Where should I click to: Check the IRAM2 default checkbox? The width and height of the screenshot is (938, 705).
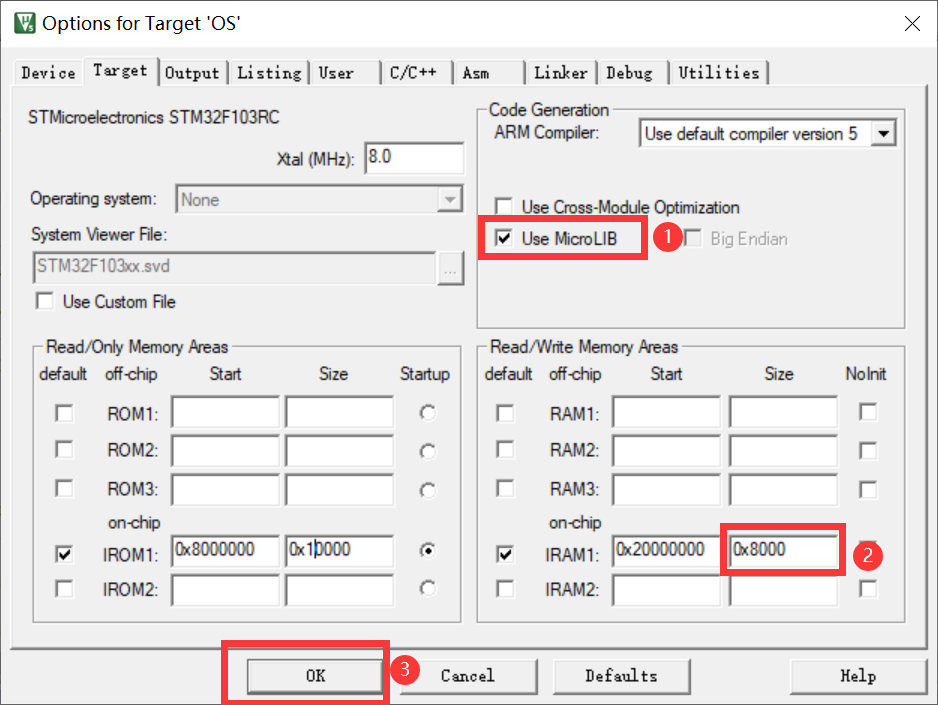pyautogui.click(x=505, y=589)
